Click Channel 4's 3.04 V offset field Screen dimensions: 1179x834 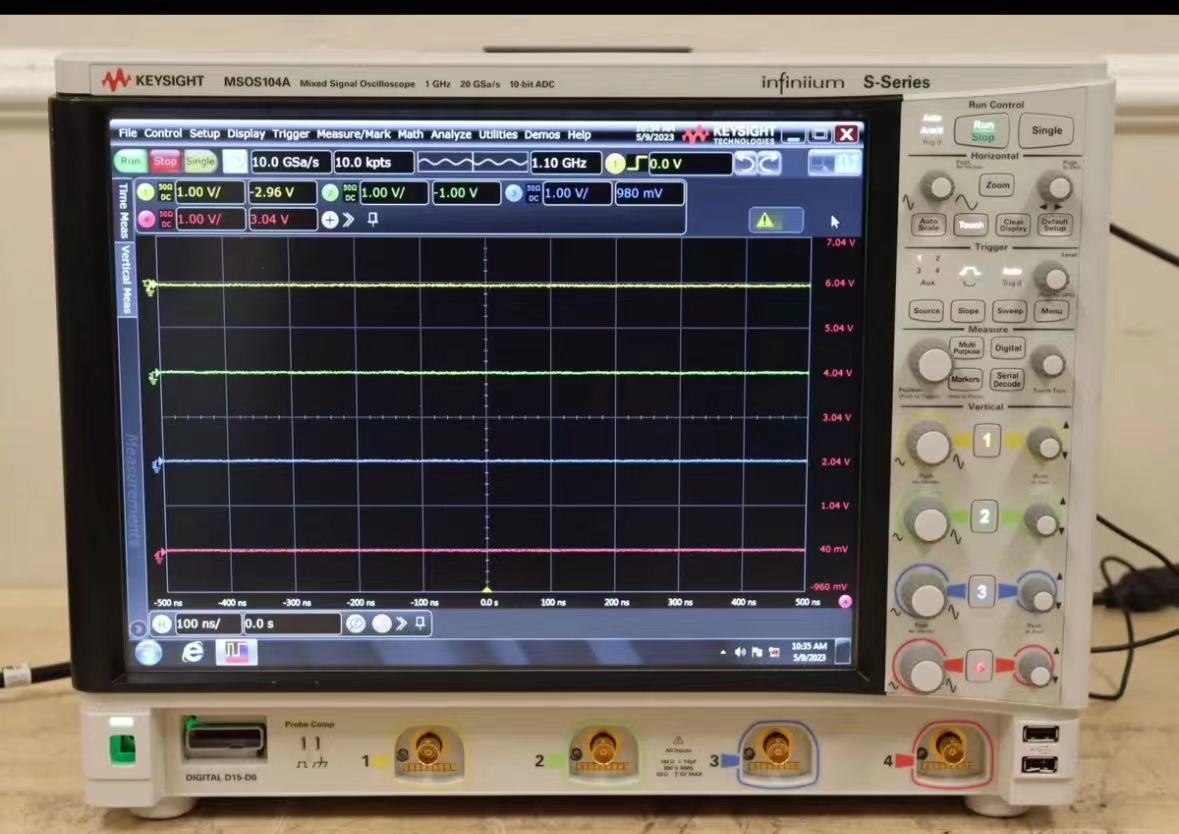point(282,219)
